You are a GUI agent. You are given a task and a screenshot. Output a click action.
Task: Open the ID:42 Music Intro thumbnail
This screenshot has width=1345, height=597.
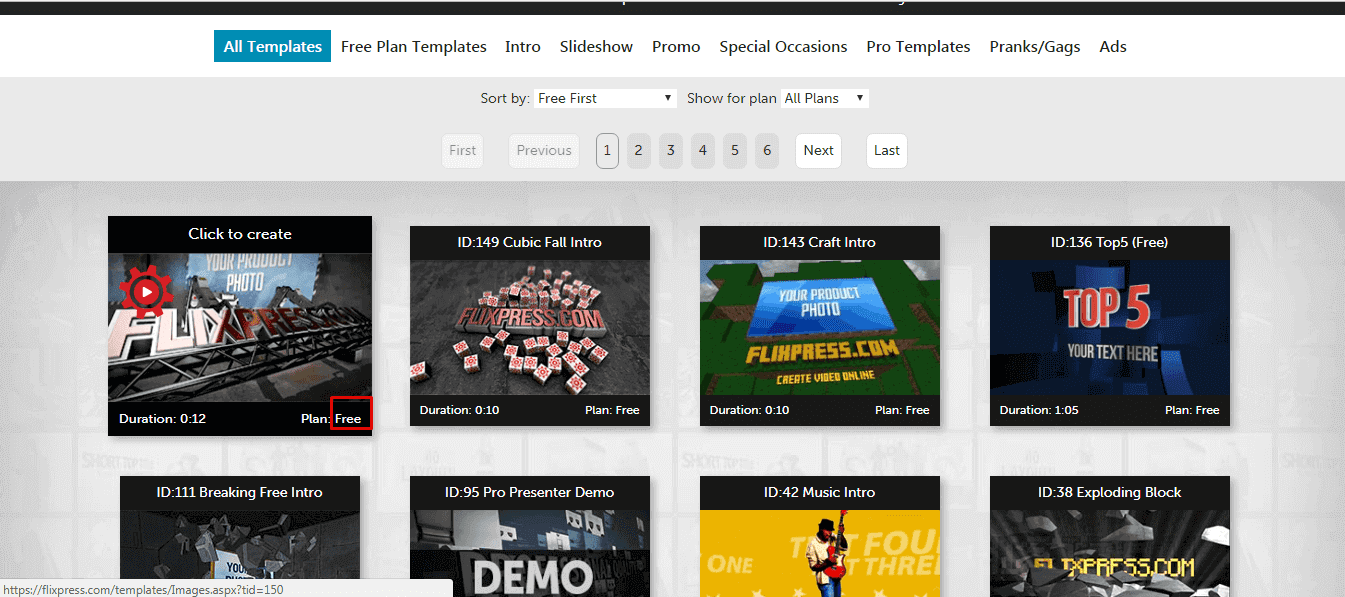pyautogui.click(x=820, y=553)
